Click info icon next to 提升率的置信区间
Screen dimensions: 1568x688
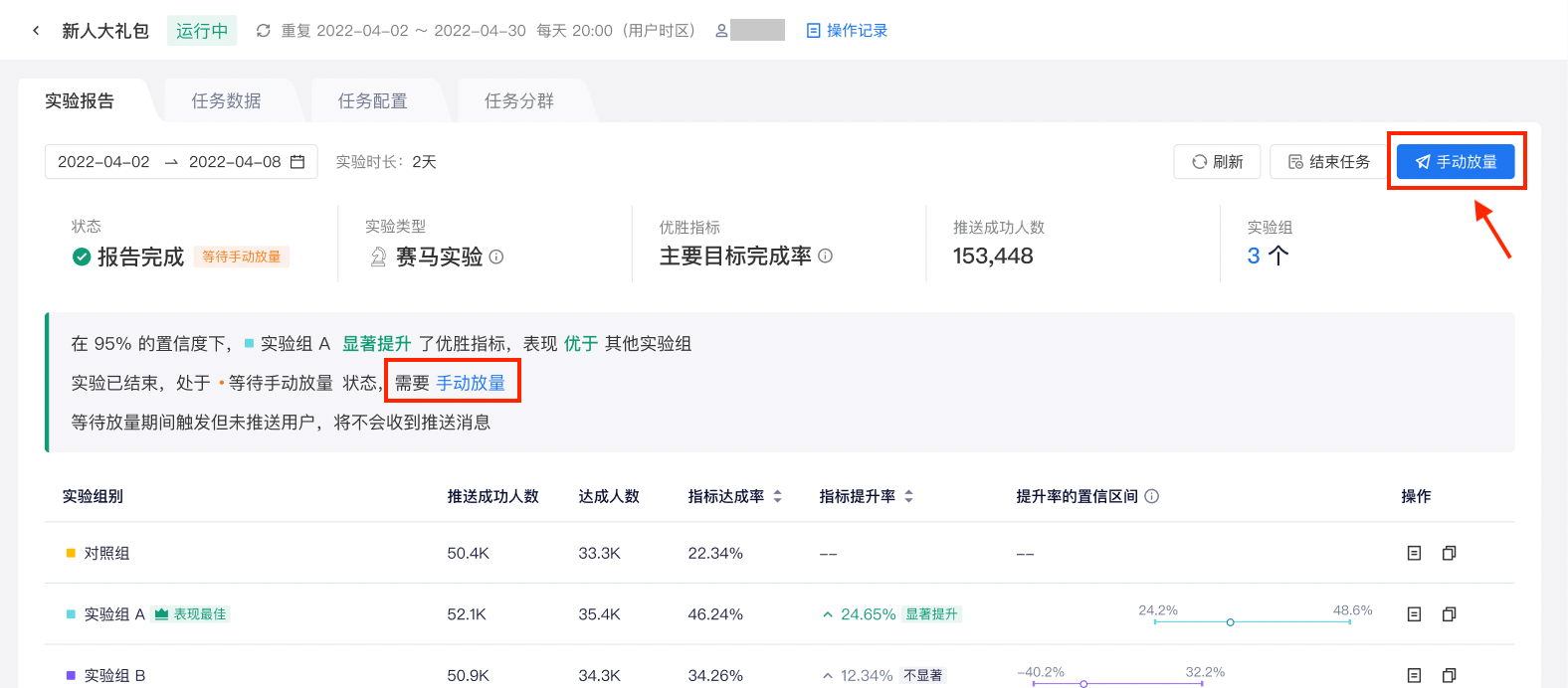coord(1151,496)
